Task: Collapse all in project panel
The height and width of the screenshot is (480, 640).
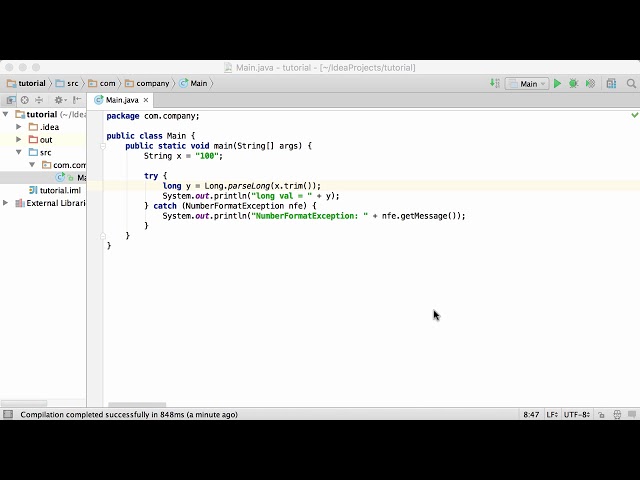Action: pyautogui.click(x=39, y=100)
